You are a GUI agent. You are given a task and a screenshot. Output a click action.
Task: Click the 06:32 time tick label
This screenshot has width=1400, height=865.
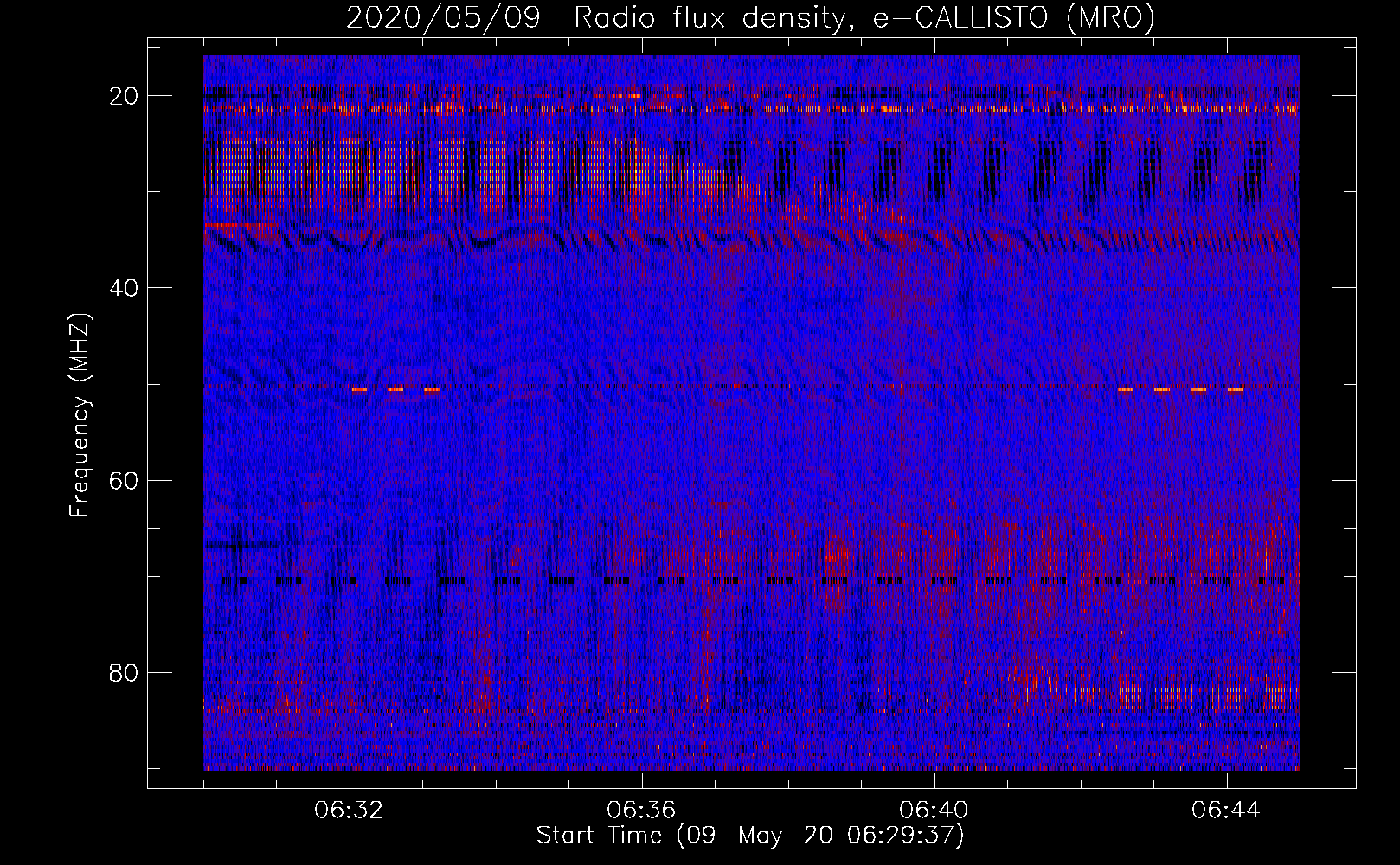pyautogui.click(x=350, y=811)
